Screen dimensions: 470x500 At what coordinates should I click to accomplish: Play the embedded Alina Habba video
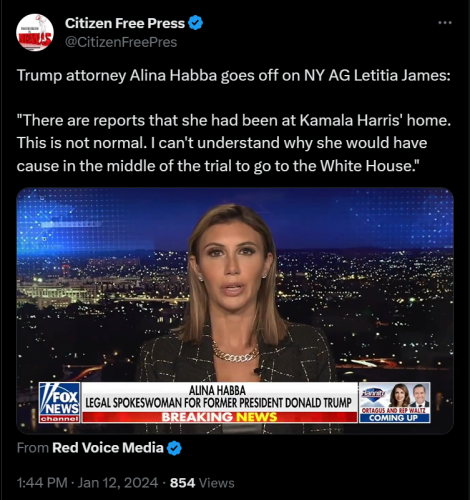235,311
